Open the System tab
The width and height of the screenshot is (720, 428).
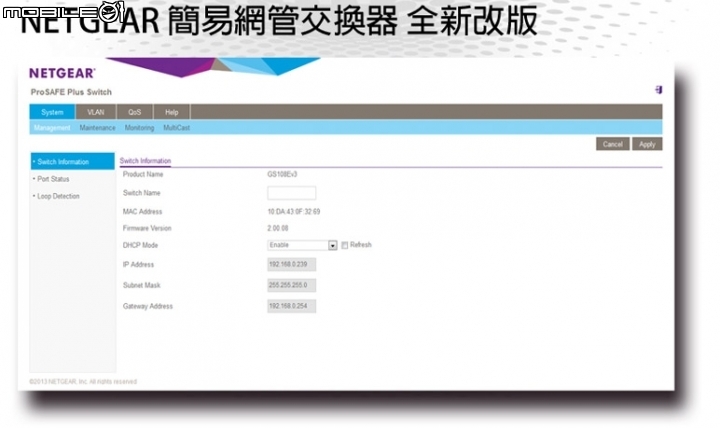[52, 112]
